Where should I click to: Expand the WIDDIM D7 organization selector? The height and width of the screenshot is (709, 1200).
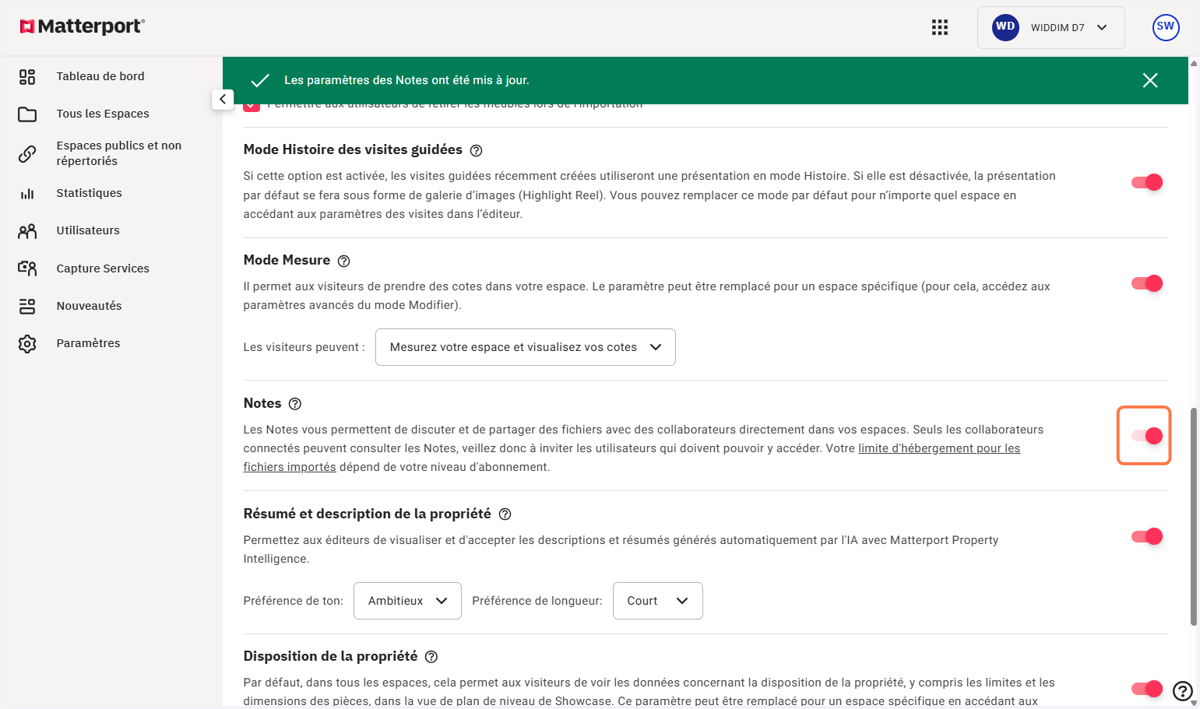coord(1051,28)
